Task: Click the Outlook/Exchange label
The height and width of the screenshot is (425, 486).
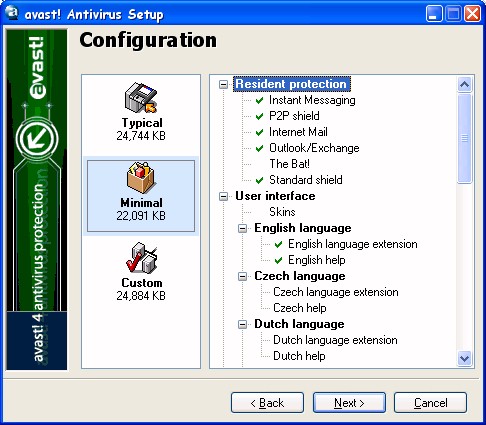Action: pyautogui.click(x=314, y=148)
